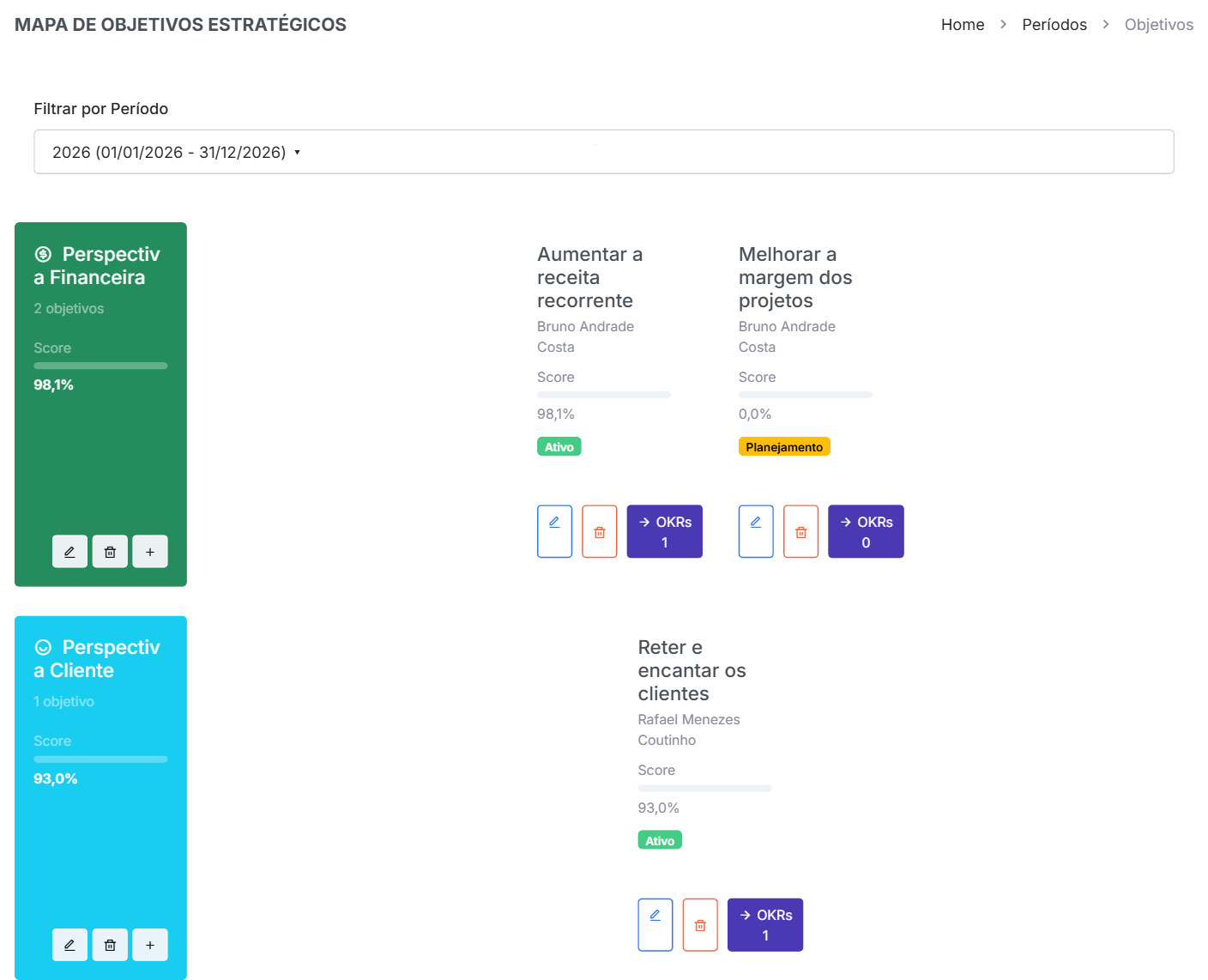Click the 93,0% score on Perspectiva Cliente card

tap(56, 779)
